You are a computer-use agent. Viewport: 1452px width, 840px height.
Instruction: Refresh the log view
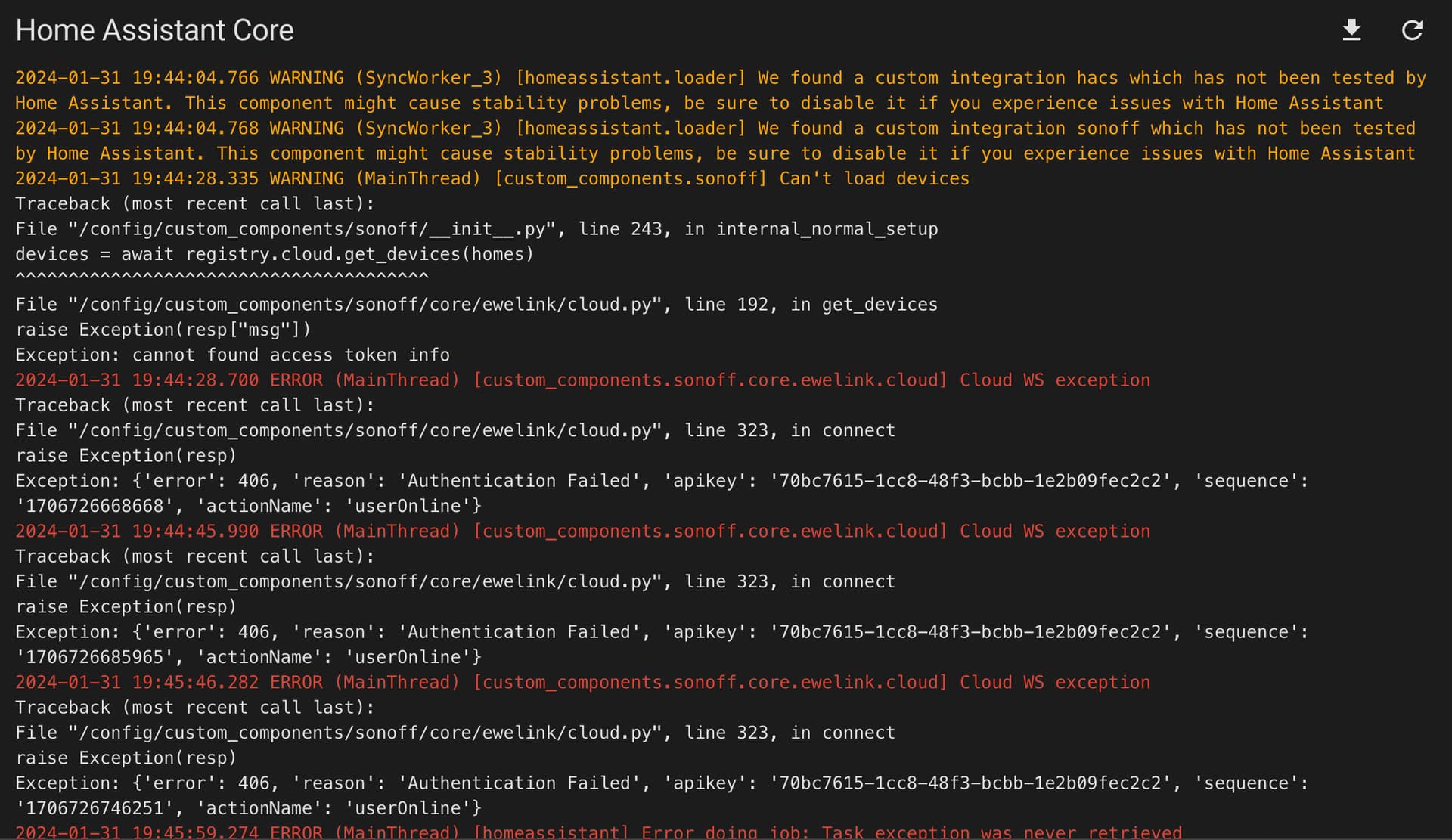pyautogui.click(x=1412, y=30)
